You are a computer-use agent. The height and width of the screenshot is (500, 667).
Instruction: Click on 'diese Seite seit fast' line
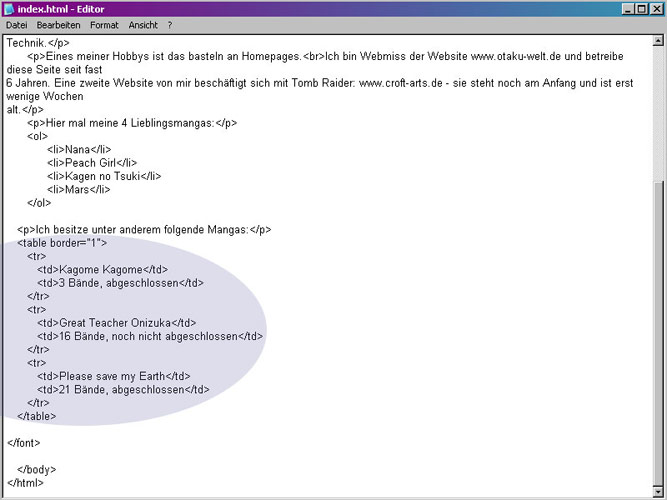click(x=54, y=69)
